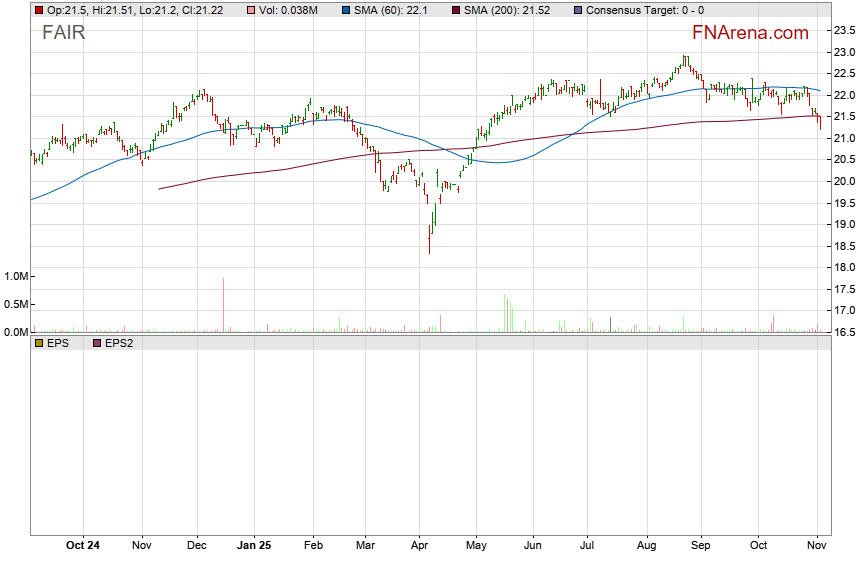The height and width of the screenshot is (566, 859).
Task: Click the tallest volume bar in December
Action: tap(223, 305)
